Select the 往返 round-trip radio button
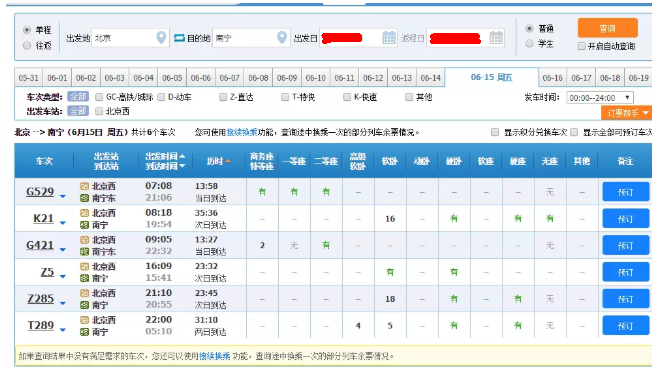 click(x=27, y=45)
